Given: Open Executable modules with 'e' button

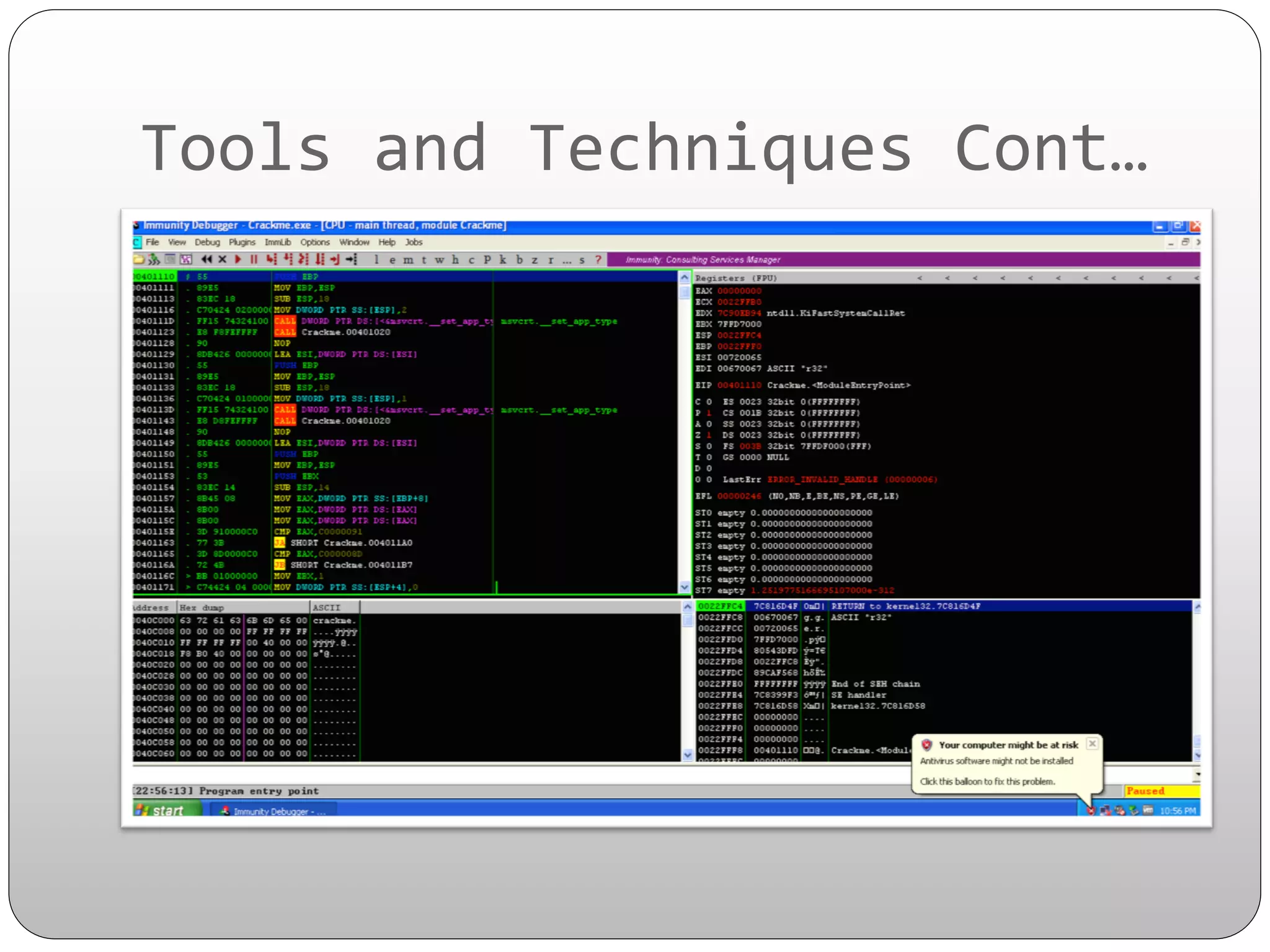Looking at the screenshot, I should (x=392, y=260).
